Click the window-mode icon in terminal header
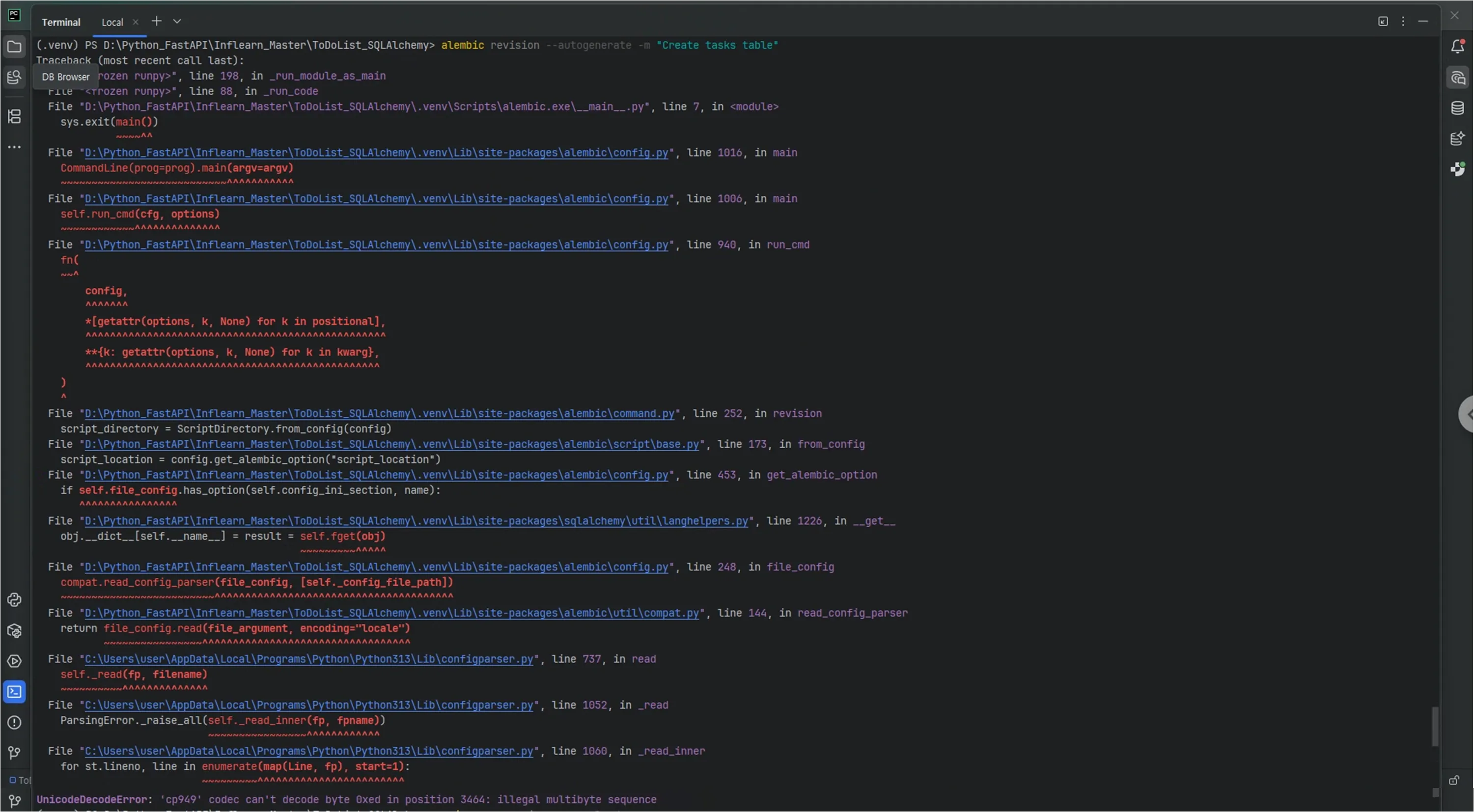 coord(1383,22)
